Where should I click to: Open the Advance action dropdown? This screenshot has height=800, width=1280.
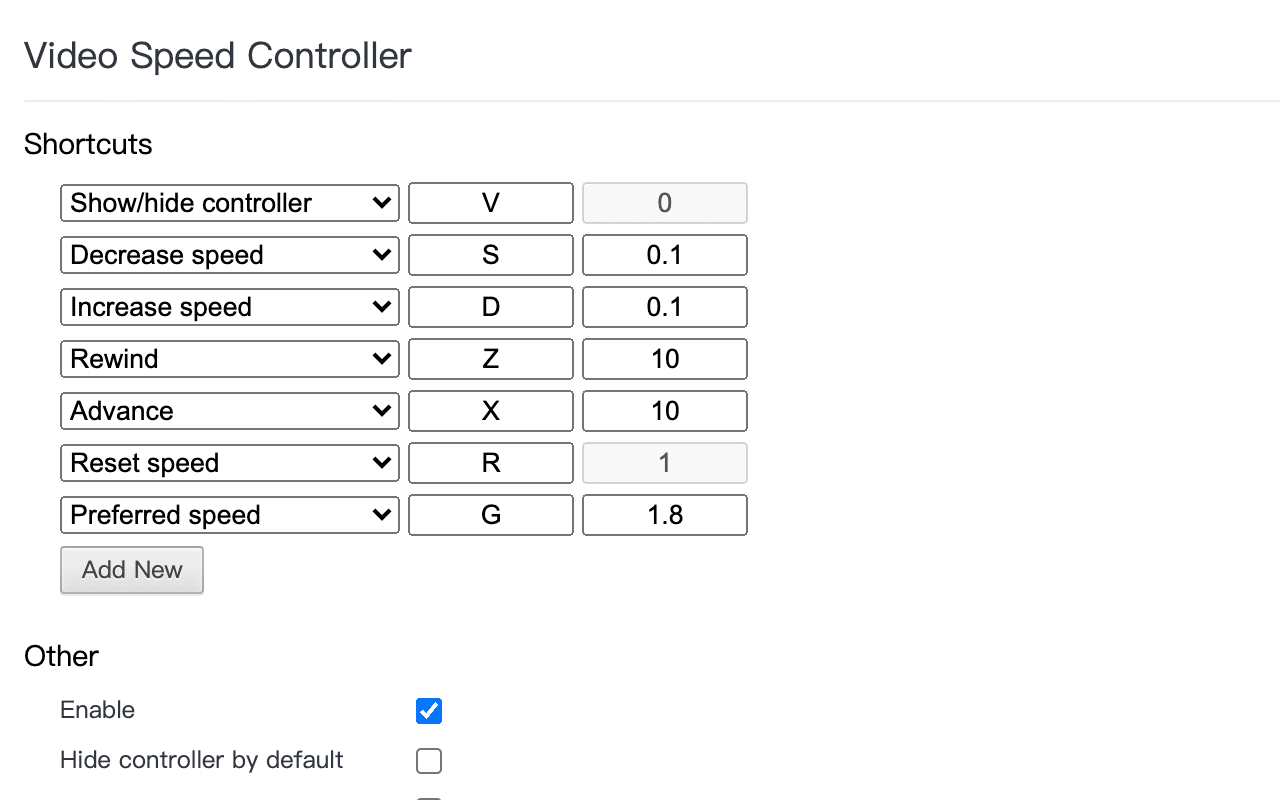click(229, 411)
